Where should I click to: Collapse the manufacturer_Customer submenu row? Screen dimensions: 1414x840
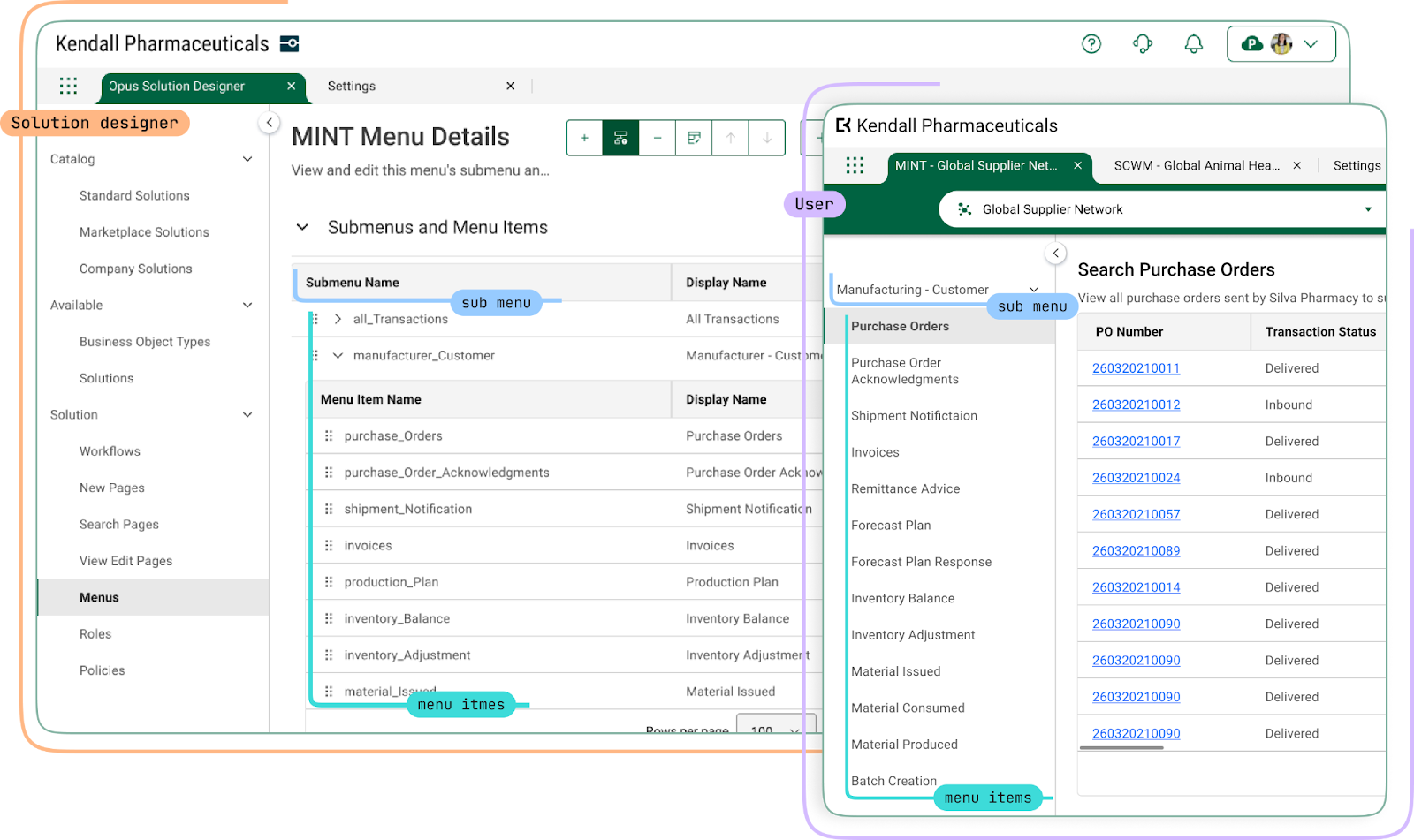(x=338, y=356)
